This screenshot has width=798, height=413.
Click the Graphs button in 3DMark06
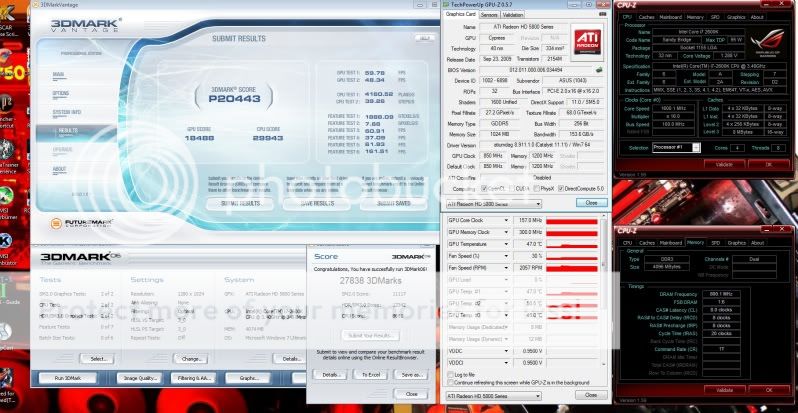click(247, 378)
